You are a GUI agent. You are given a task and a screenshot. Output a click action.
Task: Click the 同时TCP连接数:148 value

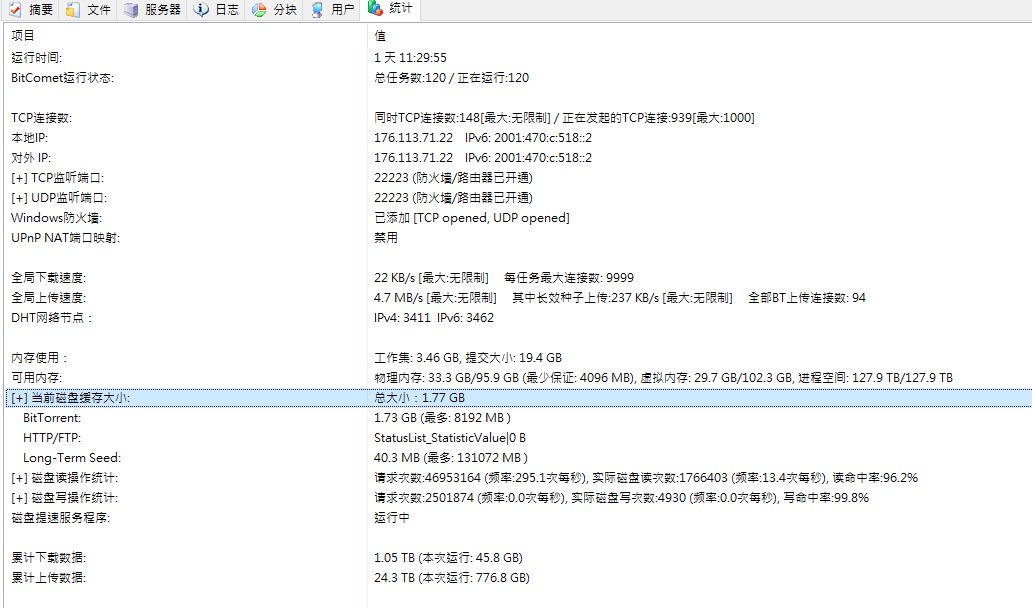[564, 118]
